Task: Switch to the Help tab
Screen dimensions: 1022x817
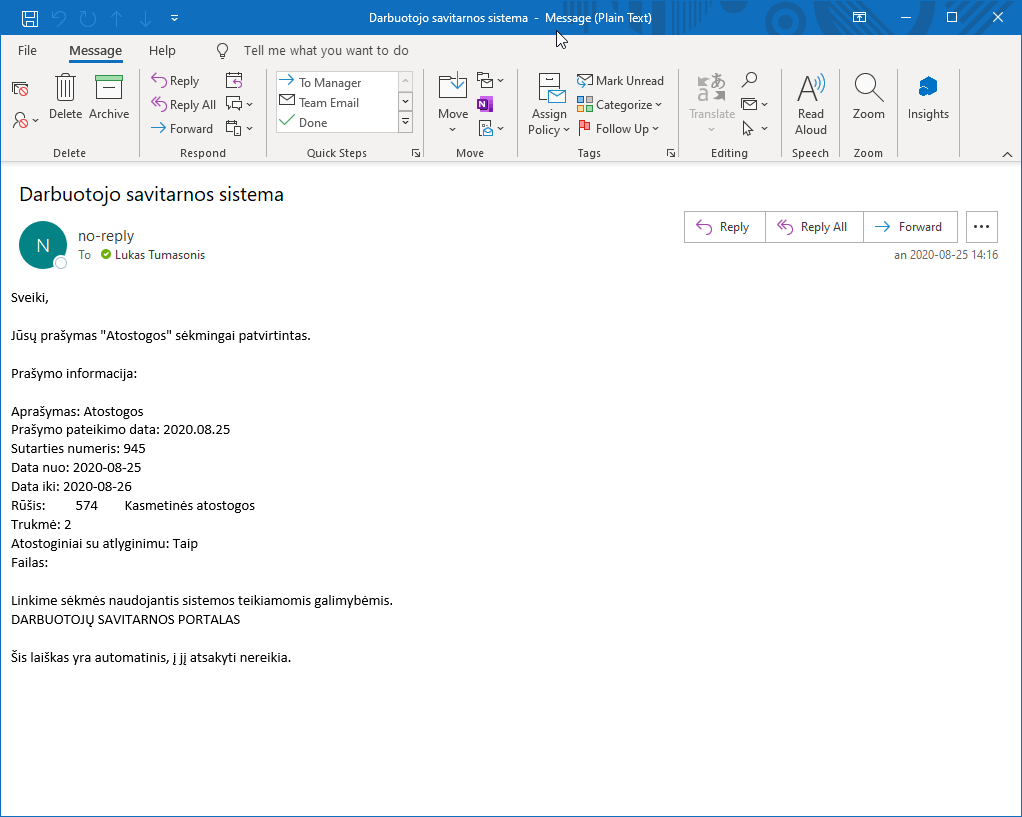Action: [x=162, y=51]
